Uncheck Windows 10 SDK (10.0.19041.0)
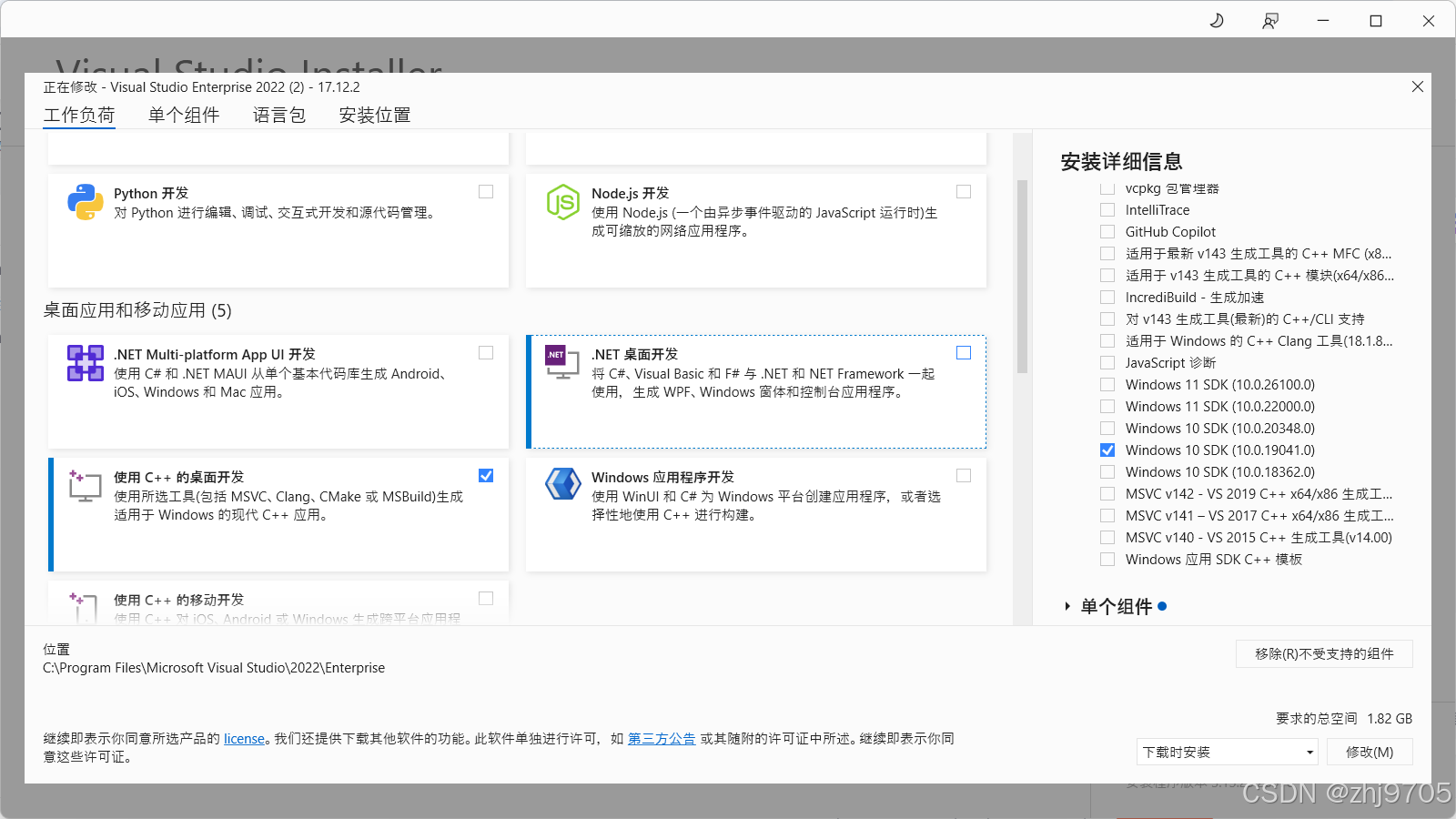The height and width of the screenshot is (819, 1456). click(1107, 450)
